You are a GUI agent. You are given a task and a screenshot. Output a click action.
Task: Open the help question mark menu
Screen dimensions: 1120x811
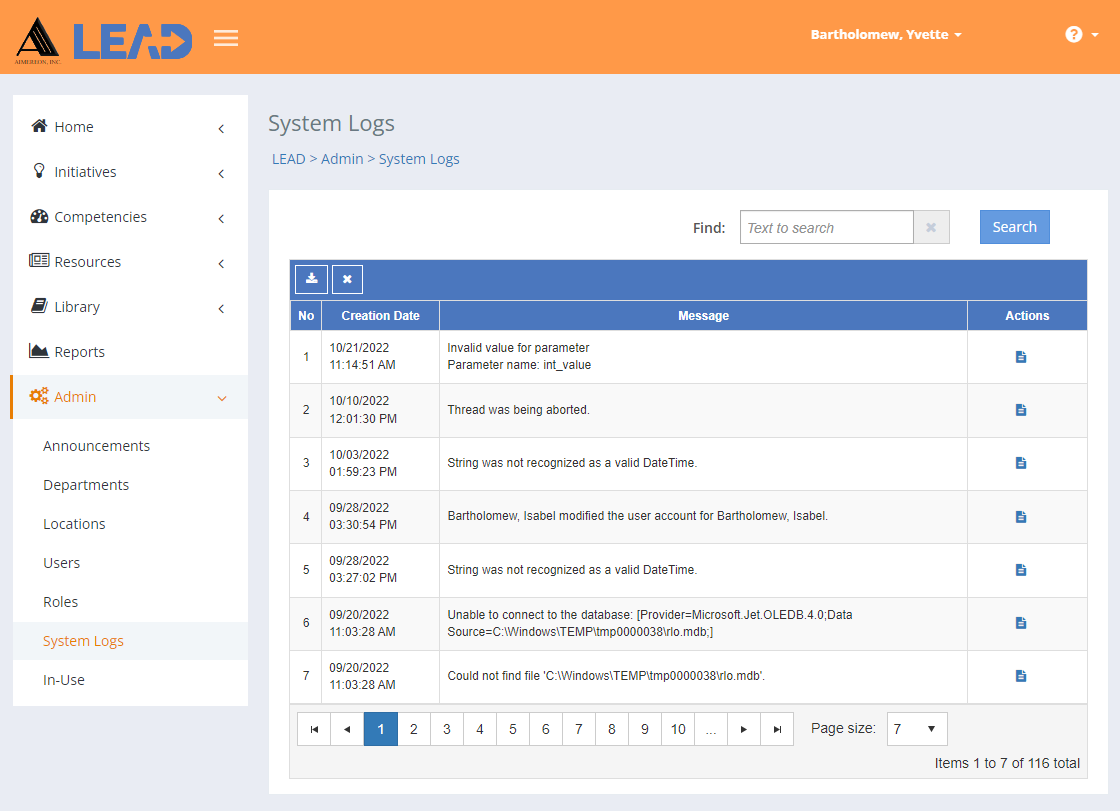pos(1074,34)
